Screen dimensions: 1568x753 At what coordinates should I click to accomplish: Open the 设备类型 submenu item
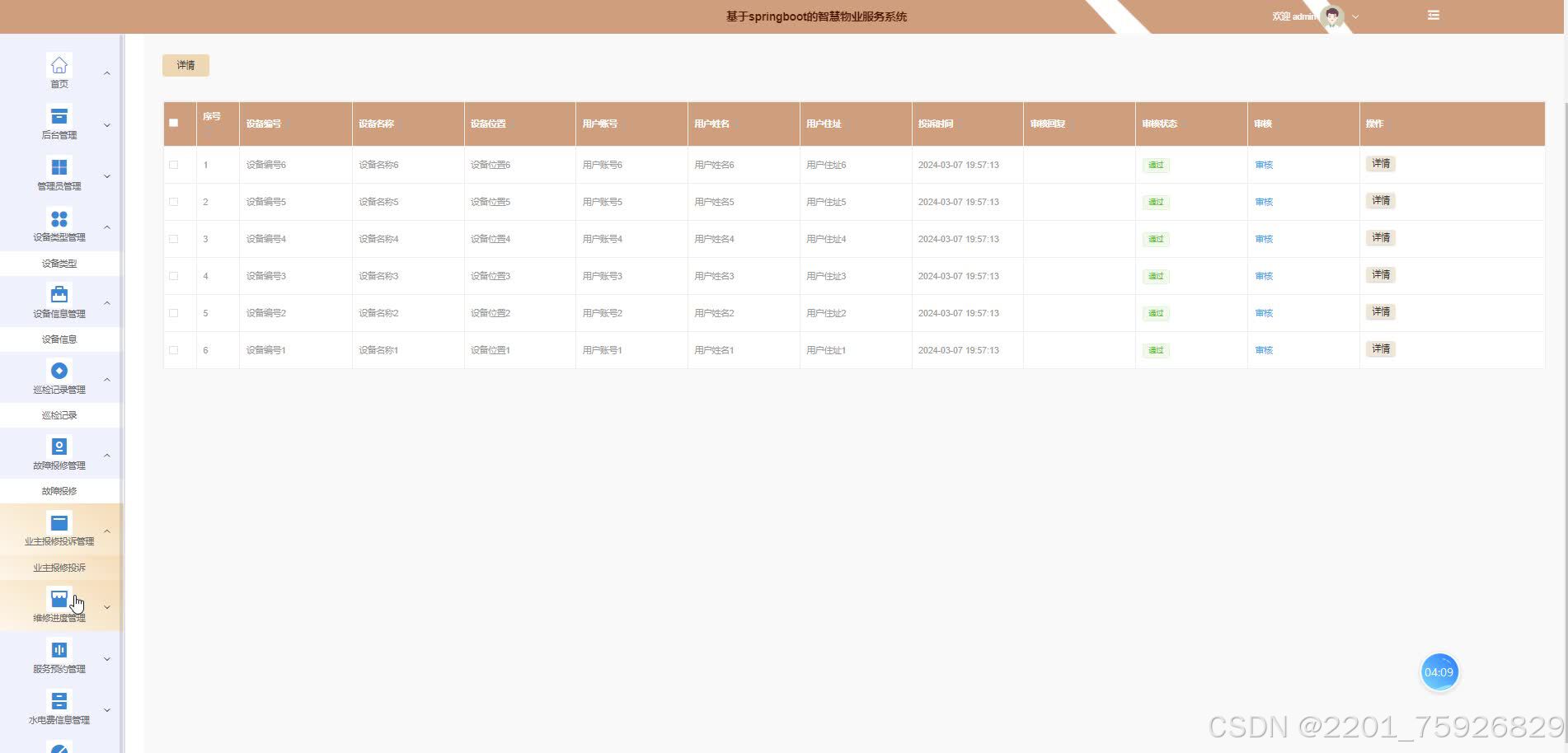[x=59, y=264]
